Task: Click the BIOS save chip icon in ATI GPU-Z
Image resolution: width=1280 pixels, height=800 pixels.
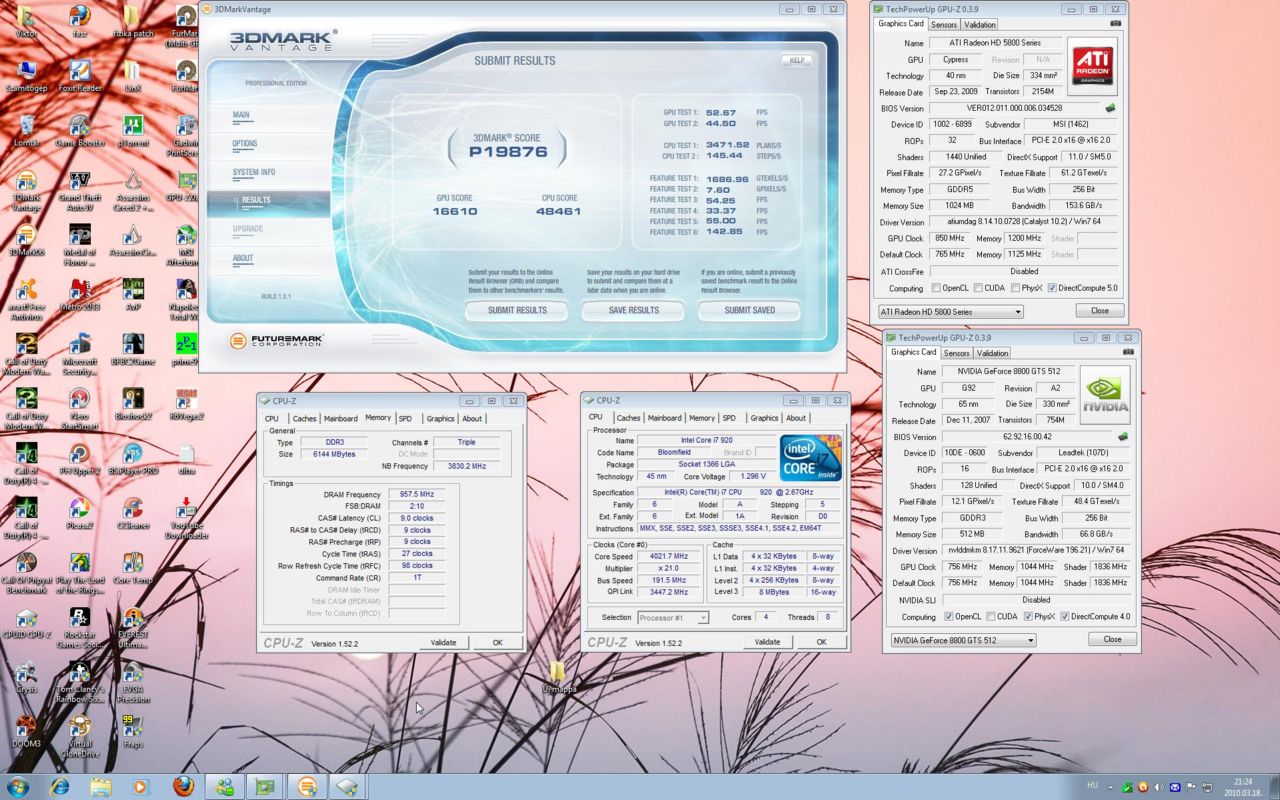Action: (1110, 108)
